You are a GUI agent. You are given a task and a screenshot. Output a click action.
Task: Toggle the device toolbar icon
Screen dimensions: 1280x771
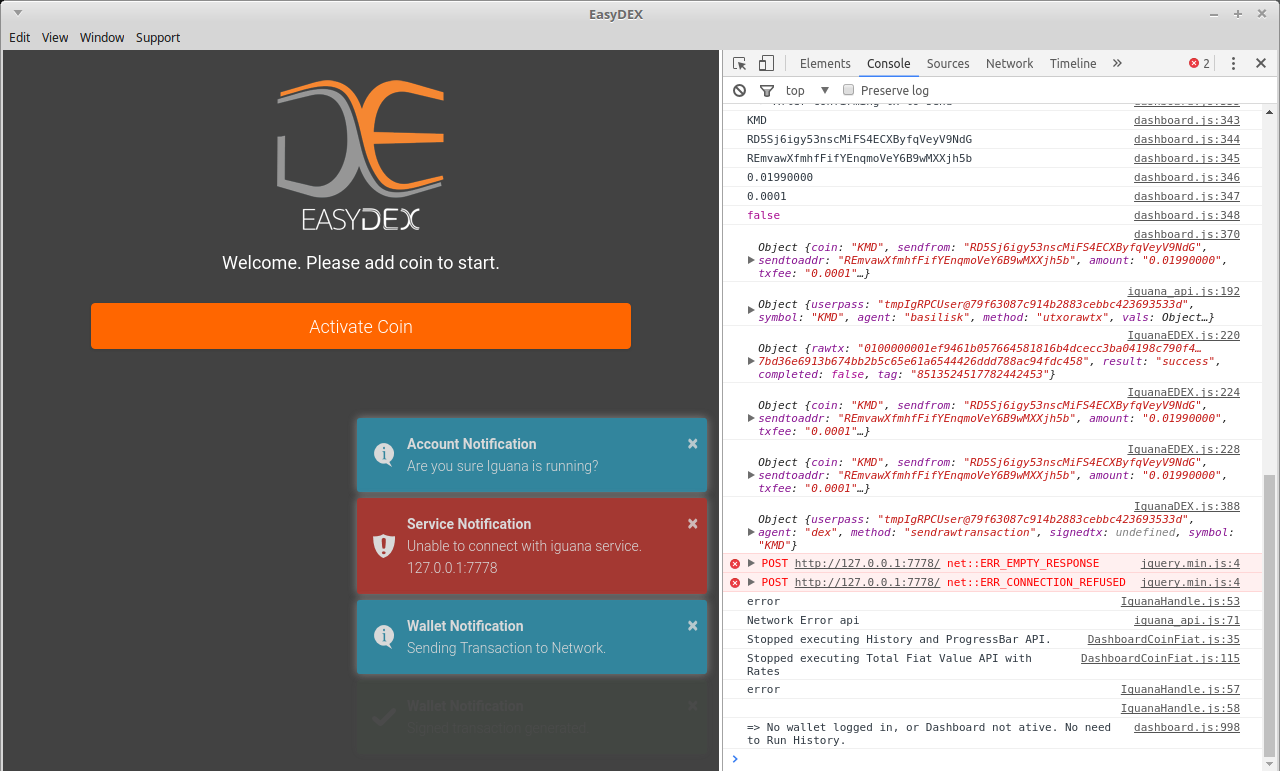click(766, 63)
